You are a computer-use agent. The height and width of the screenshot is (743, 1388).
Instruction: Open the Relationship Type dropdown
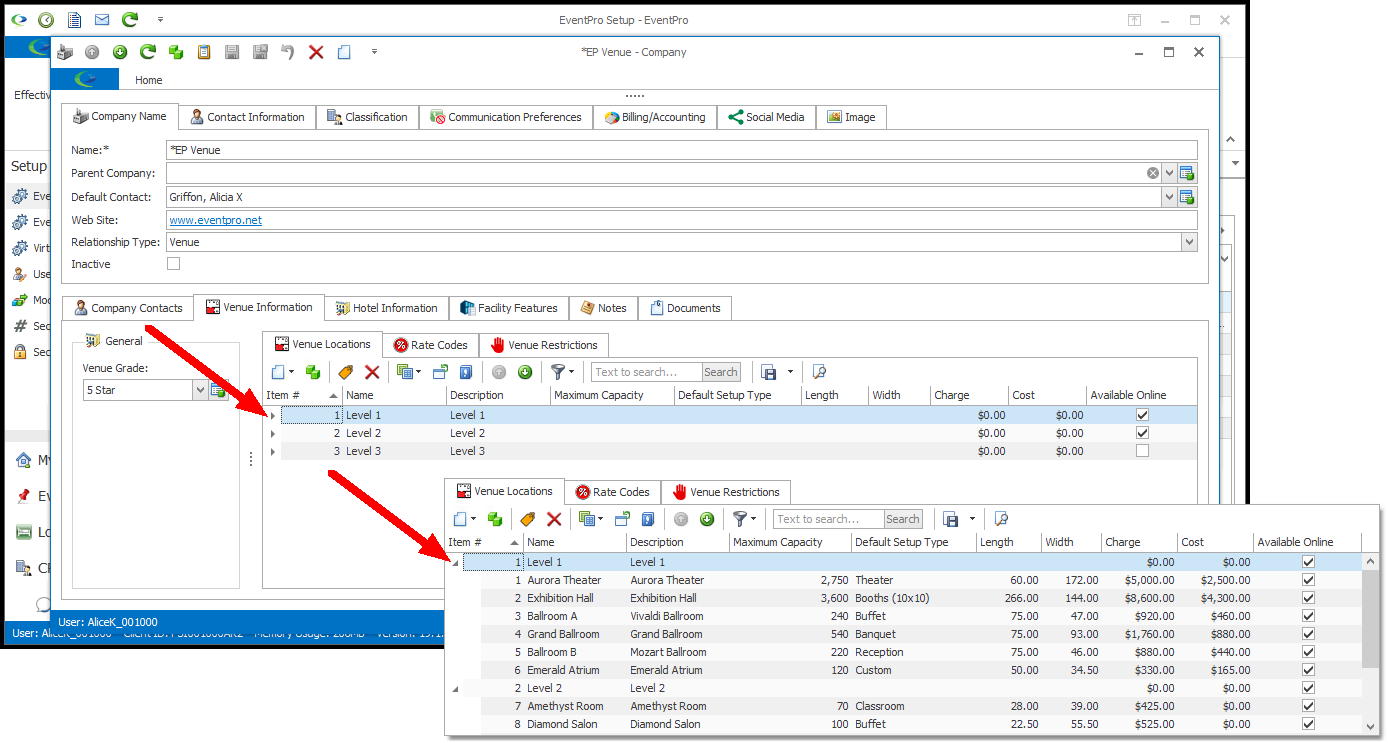coord(1188,242)
